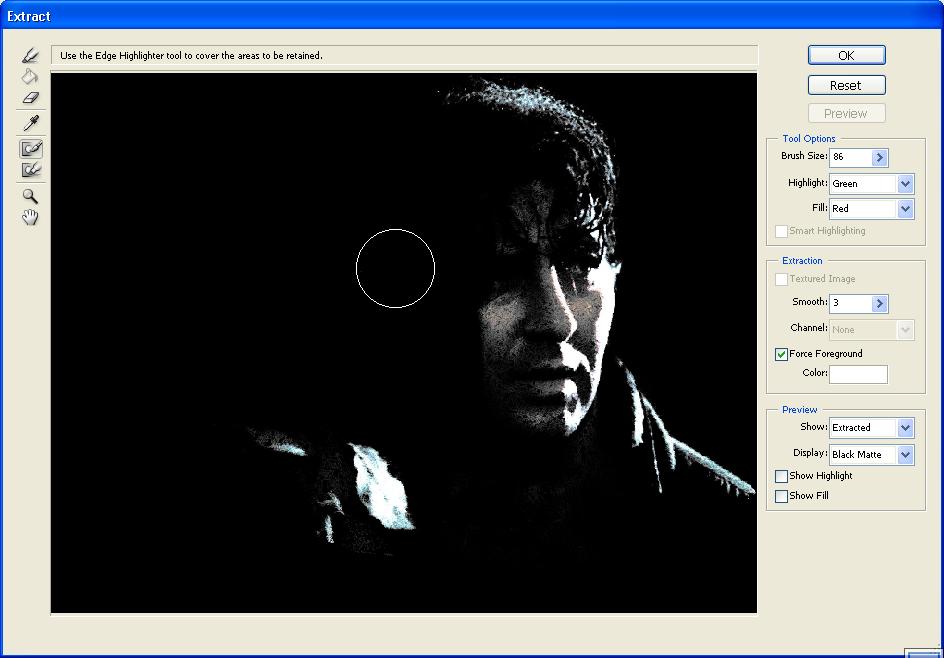Image resolution: width=944 pixels, height=658 pixels.
Task: Open the Brush Size slider arrow
Action: (x=880, y=157)
